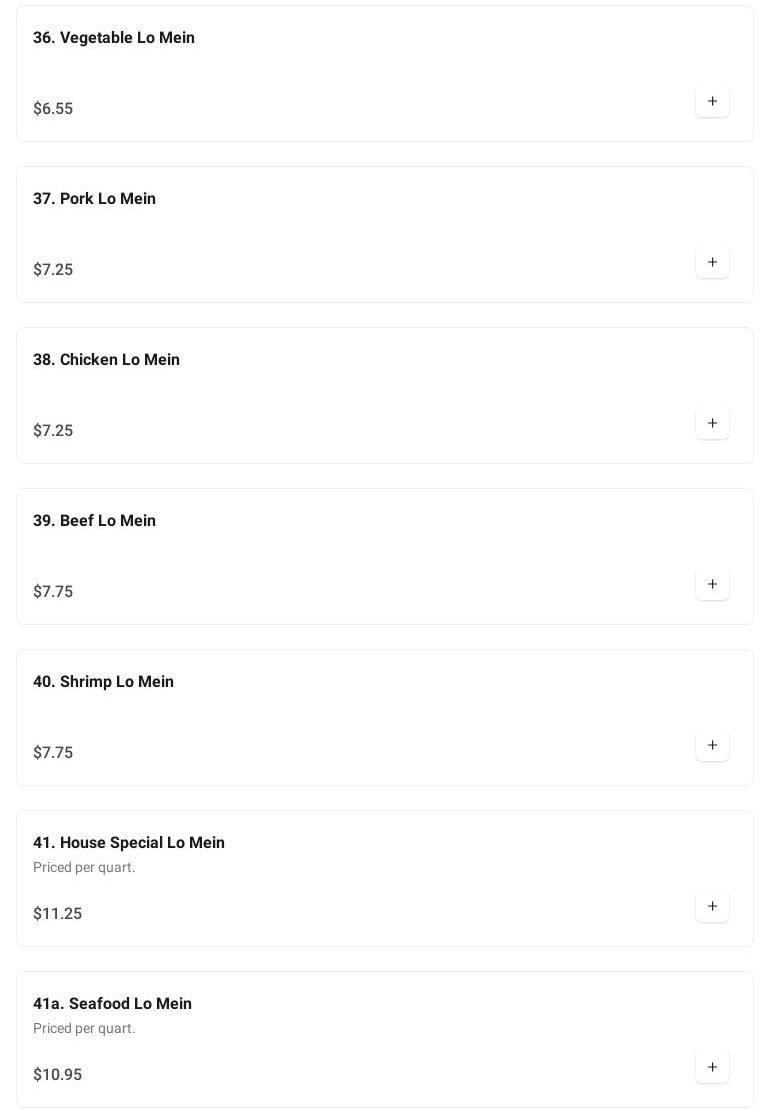Add Chicken Lo Mein with plus icon

(x=712, y=423)
